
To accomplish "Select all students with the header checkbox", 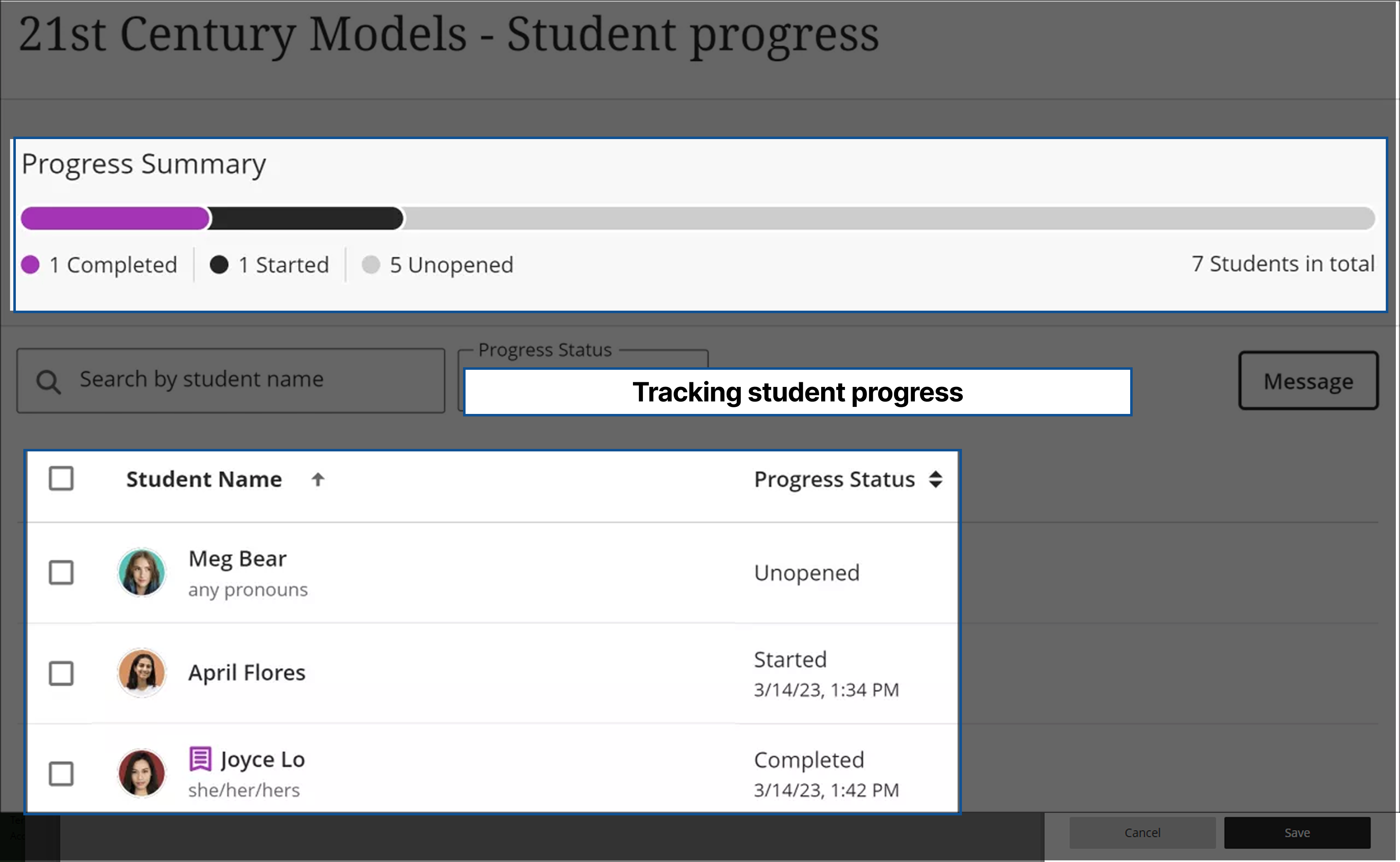I will 62,479.
